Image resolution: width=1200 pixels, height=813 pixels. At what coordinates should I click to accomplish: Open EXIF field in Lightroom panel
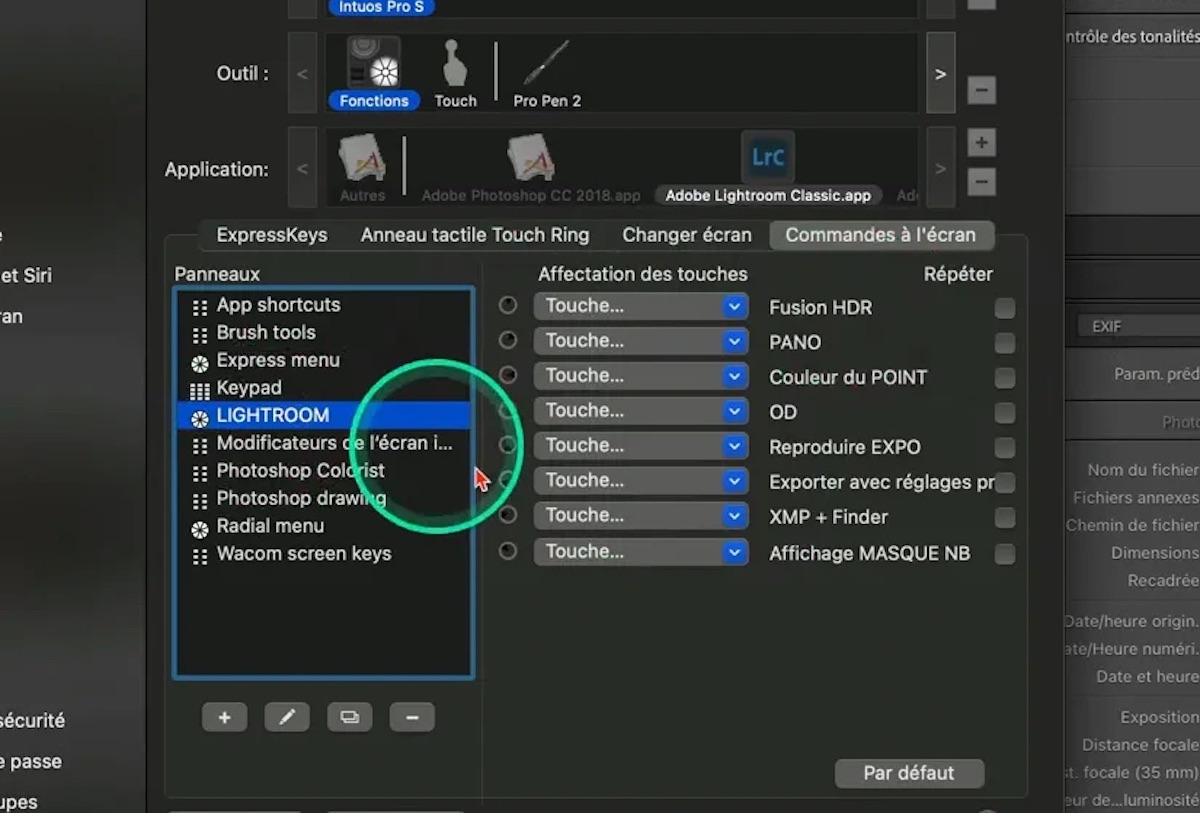coord(1138,326)
